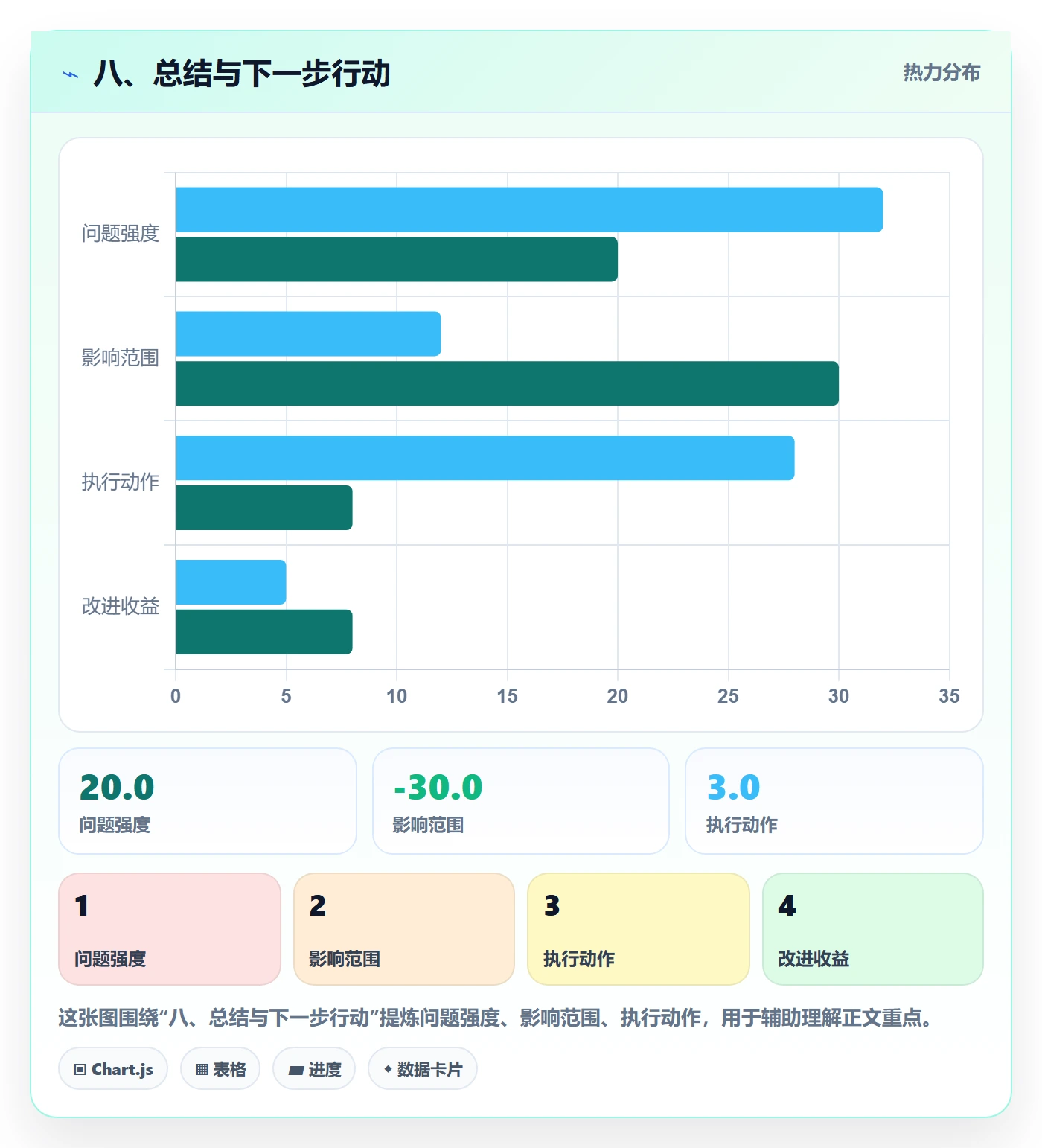Click the lightning icon beside the heading

click(71, 74)
